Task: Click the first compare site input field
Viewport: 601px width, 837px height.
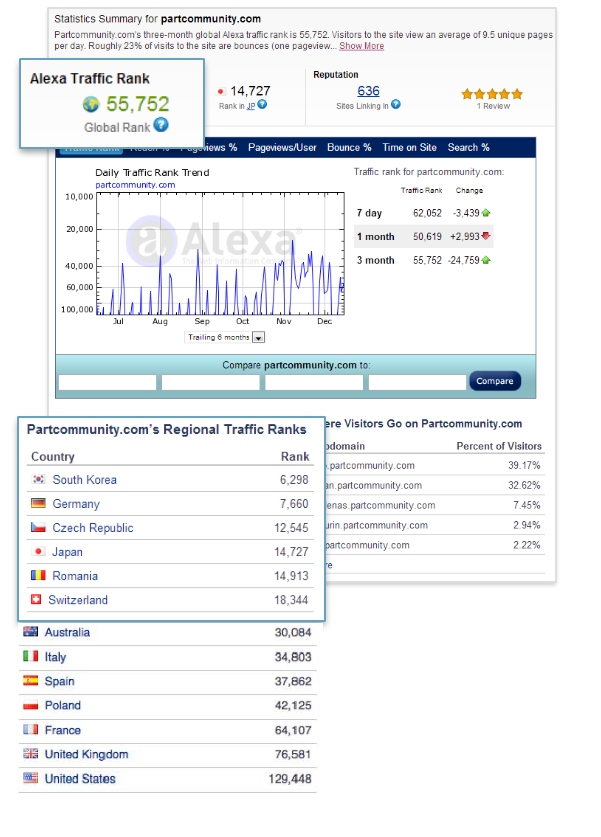Action: pos(107,381)
